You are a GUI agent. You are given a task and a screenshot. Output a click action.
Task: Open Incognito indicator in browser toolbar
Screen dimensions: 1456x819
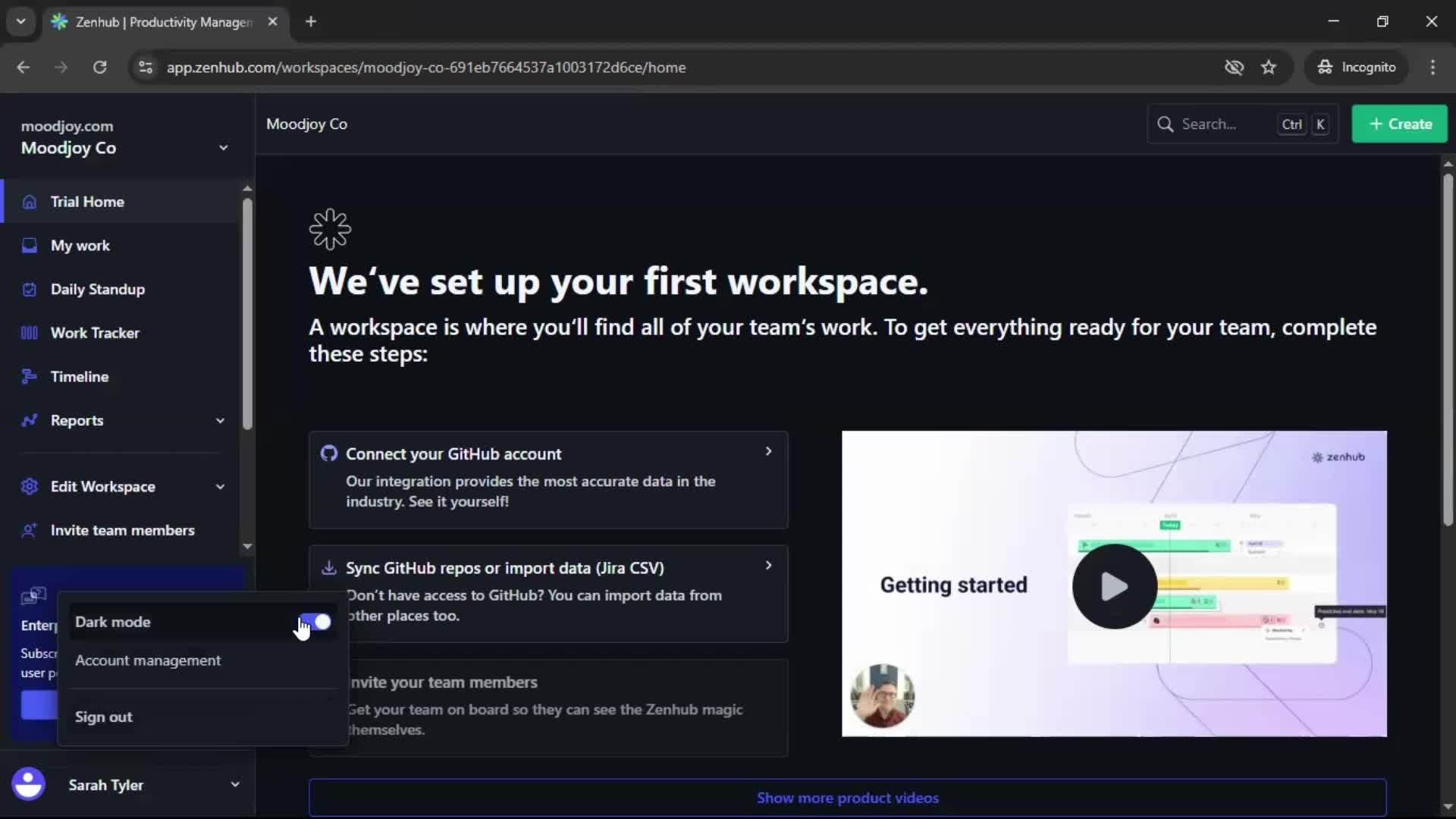[x=1357, y=67]
